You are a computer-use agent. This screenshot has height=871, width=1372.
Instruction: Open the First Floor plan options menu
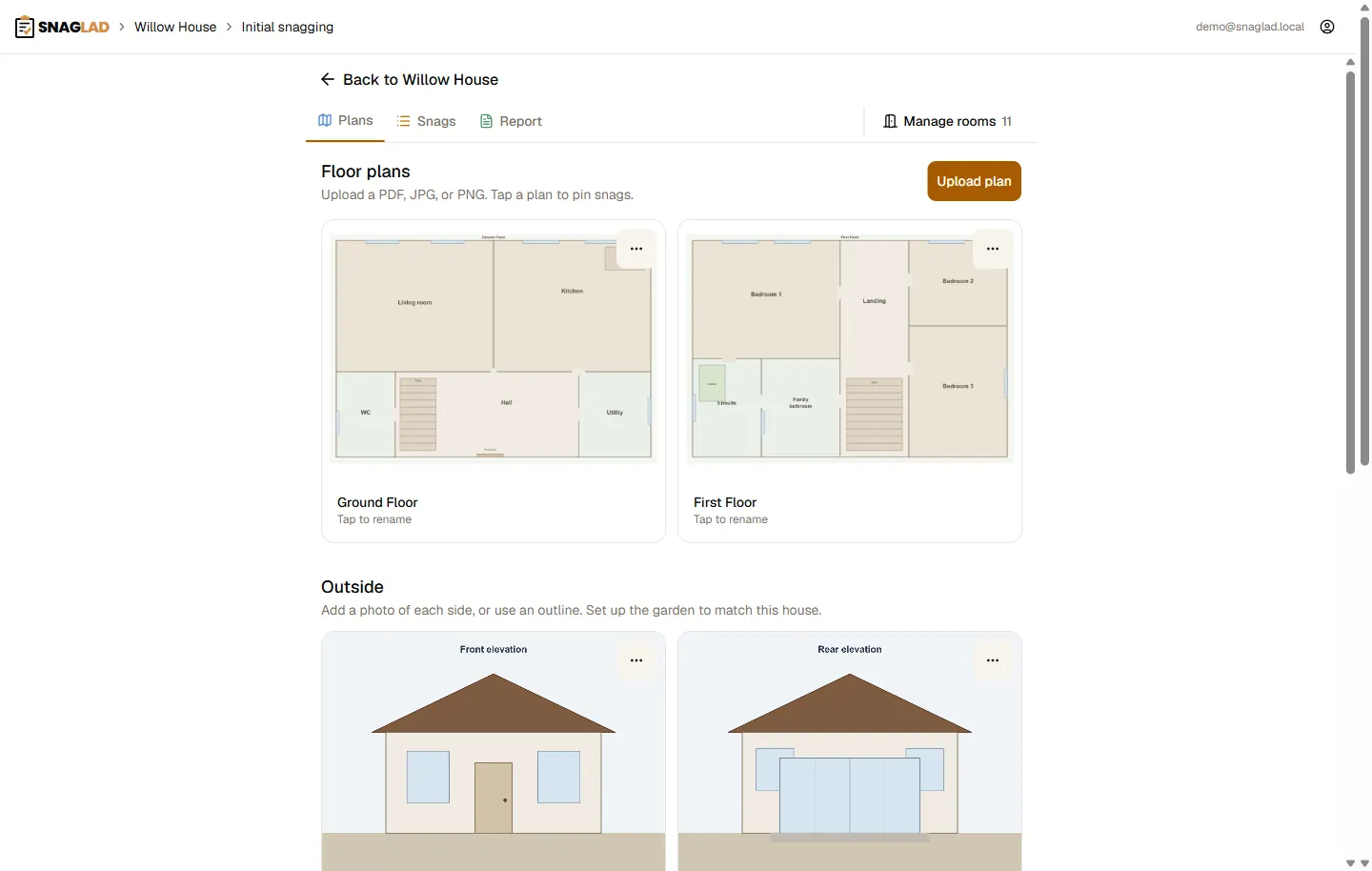click(x=993, y=249)
